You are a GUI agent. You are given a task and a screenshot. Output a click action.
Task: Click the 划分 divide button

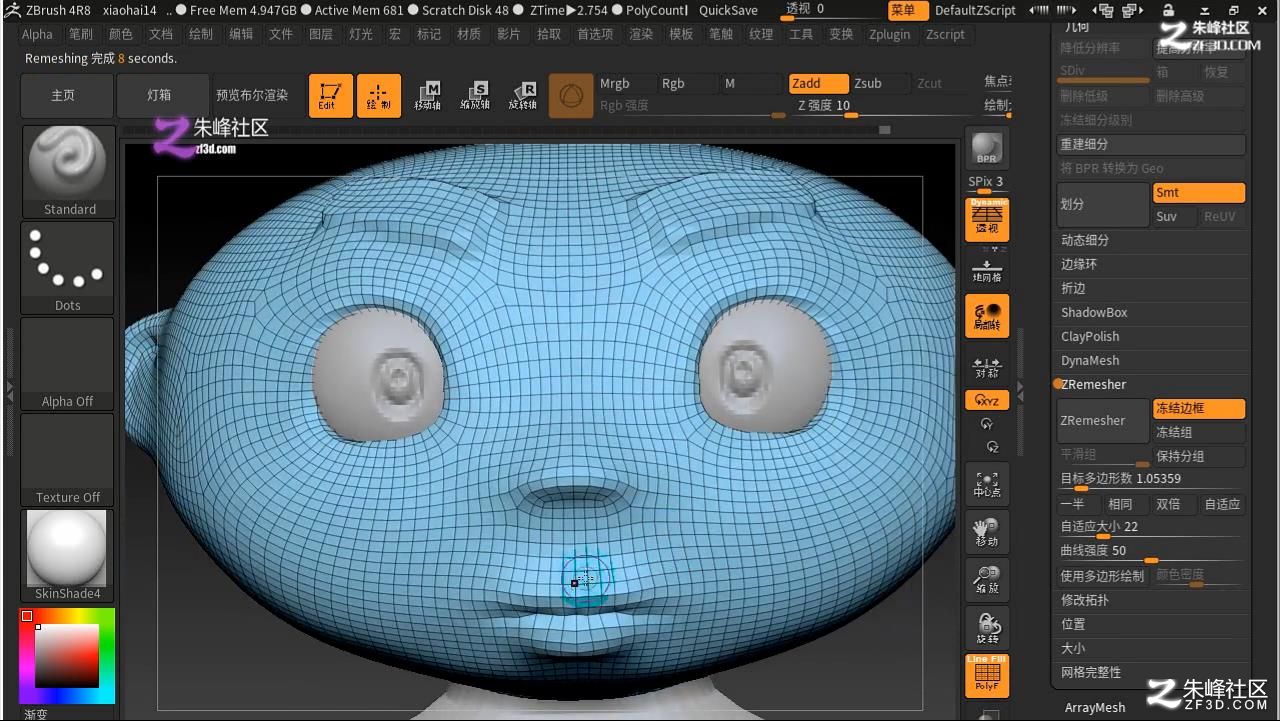1103,205
